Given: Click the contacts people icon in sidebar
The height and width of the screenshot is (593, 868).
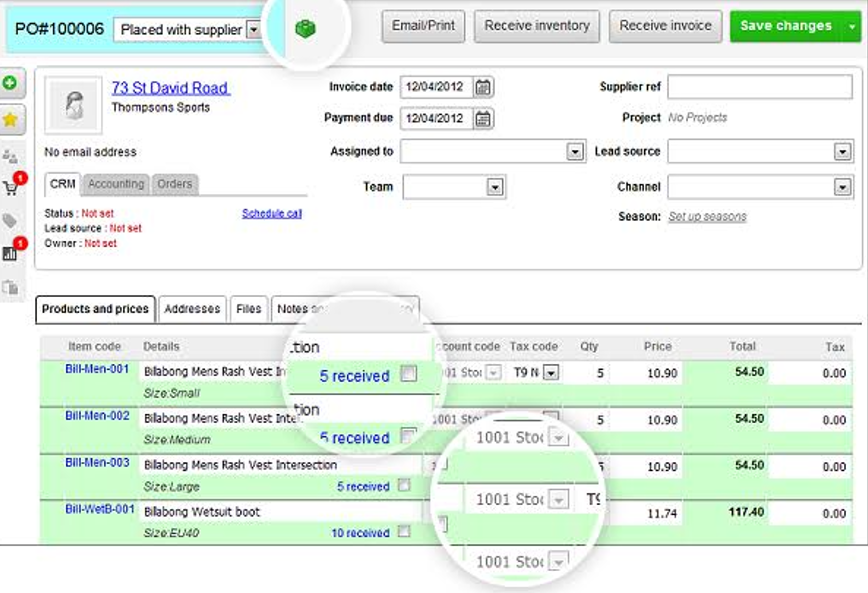Looking at the screenshot, I should click(10, 156).
